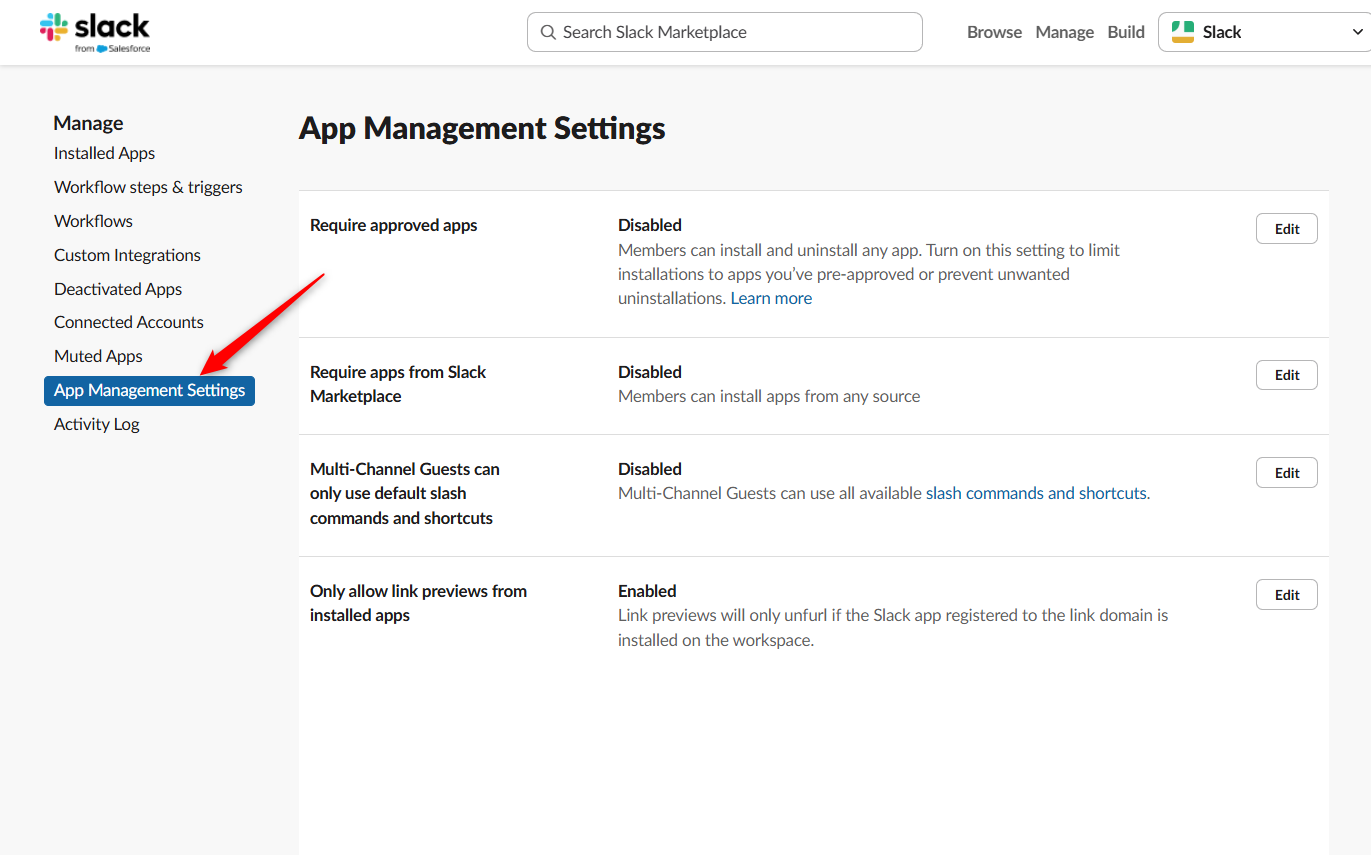Viewport: 1371px width, 855px height.
Task: Follow the Learn more link
Action: [771, 298]
